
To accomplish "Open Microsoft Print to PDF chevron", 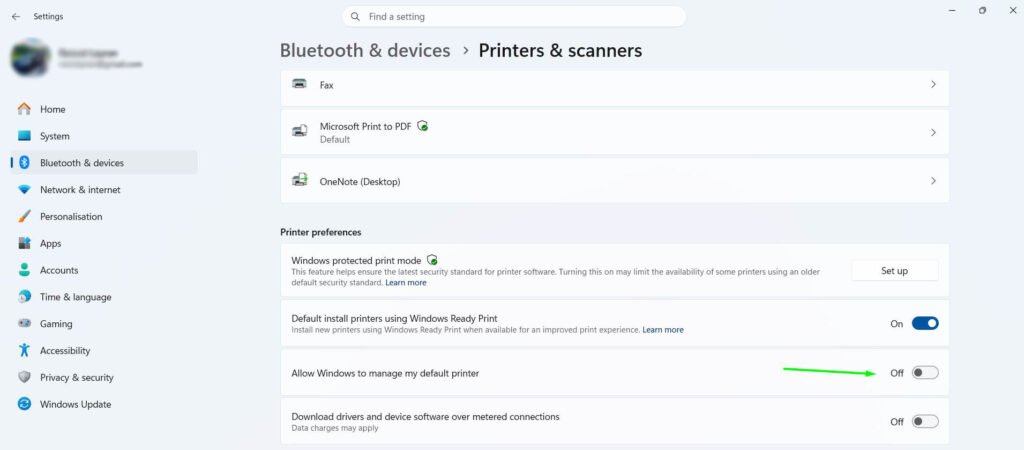I will 933,132.
